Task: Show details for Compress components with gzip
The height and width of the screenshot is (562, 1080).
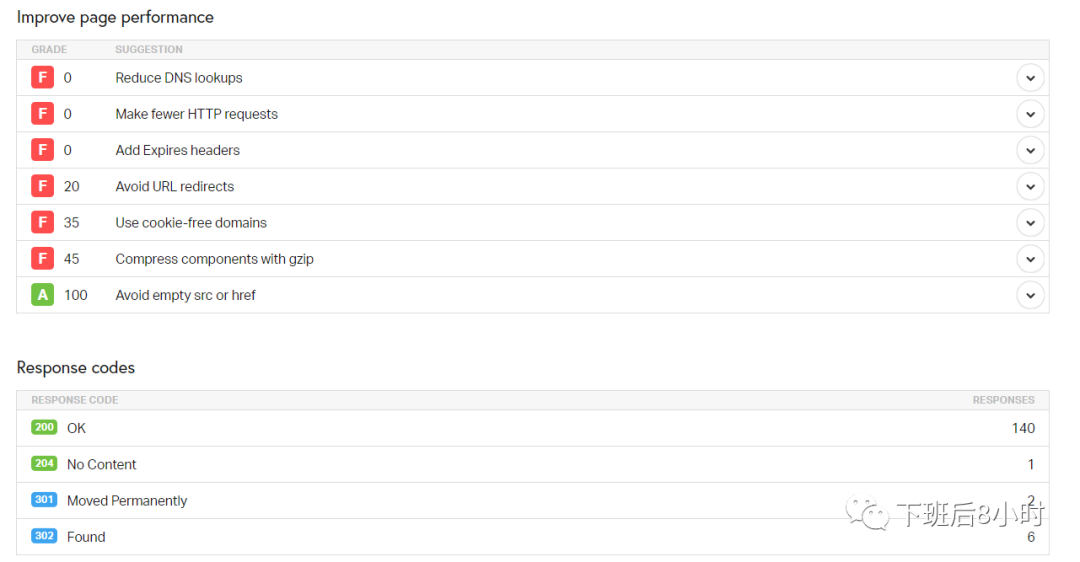Action: (x=1030, y=259)
